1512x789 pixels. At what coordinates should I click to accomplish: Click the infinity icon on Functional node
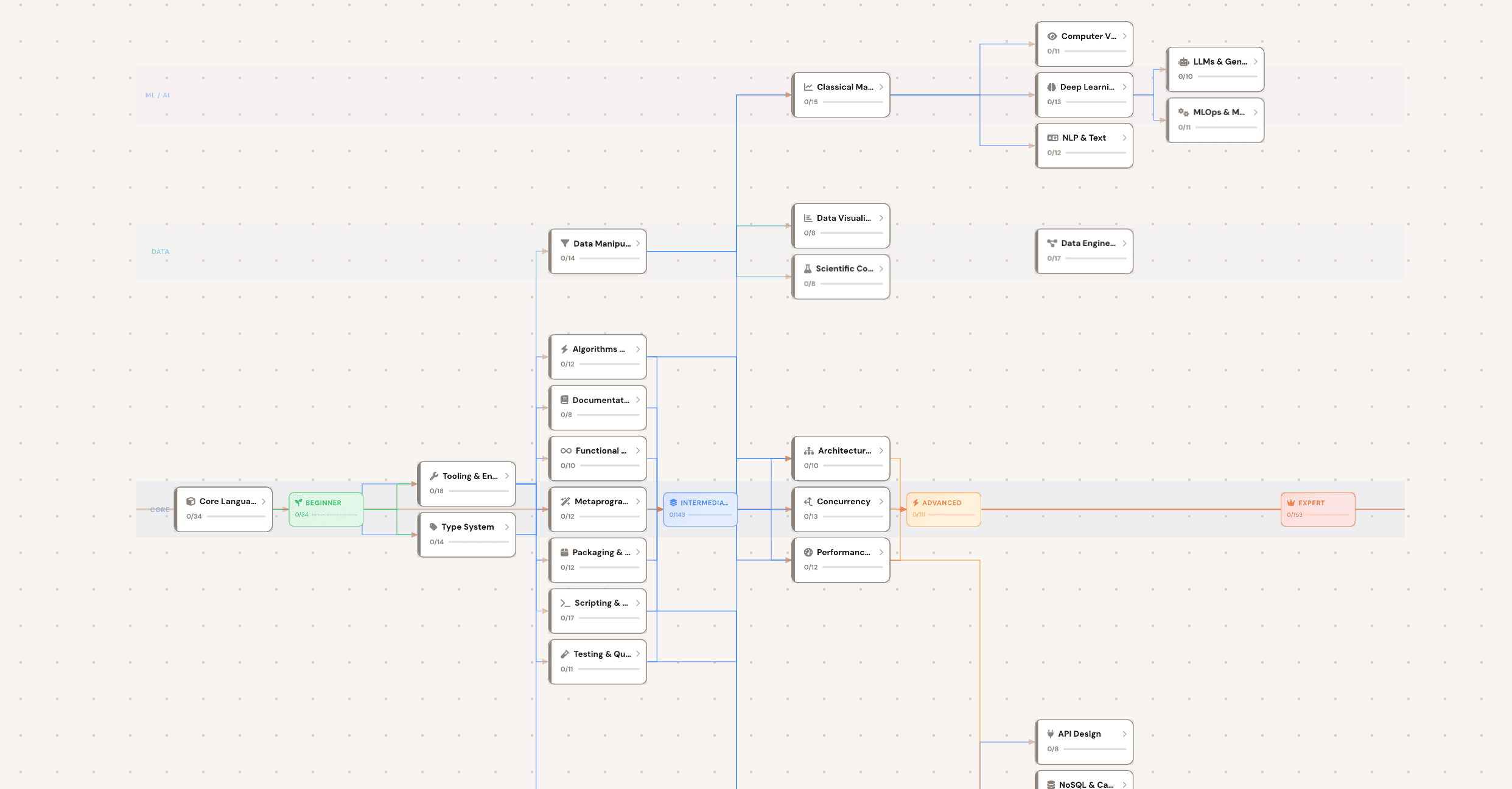[x=564, y=451]
